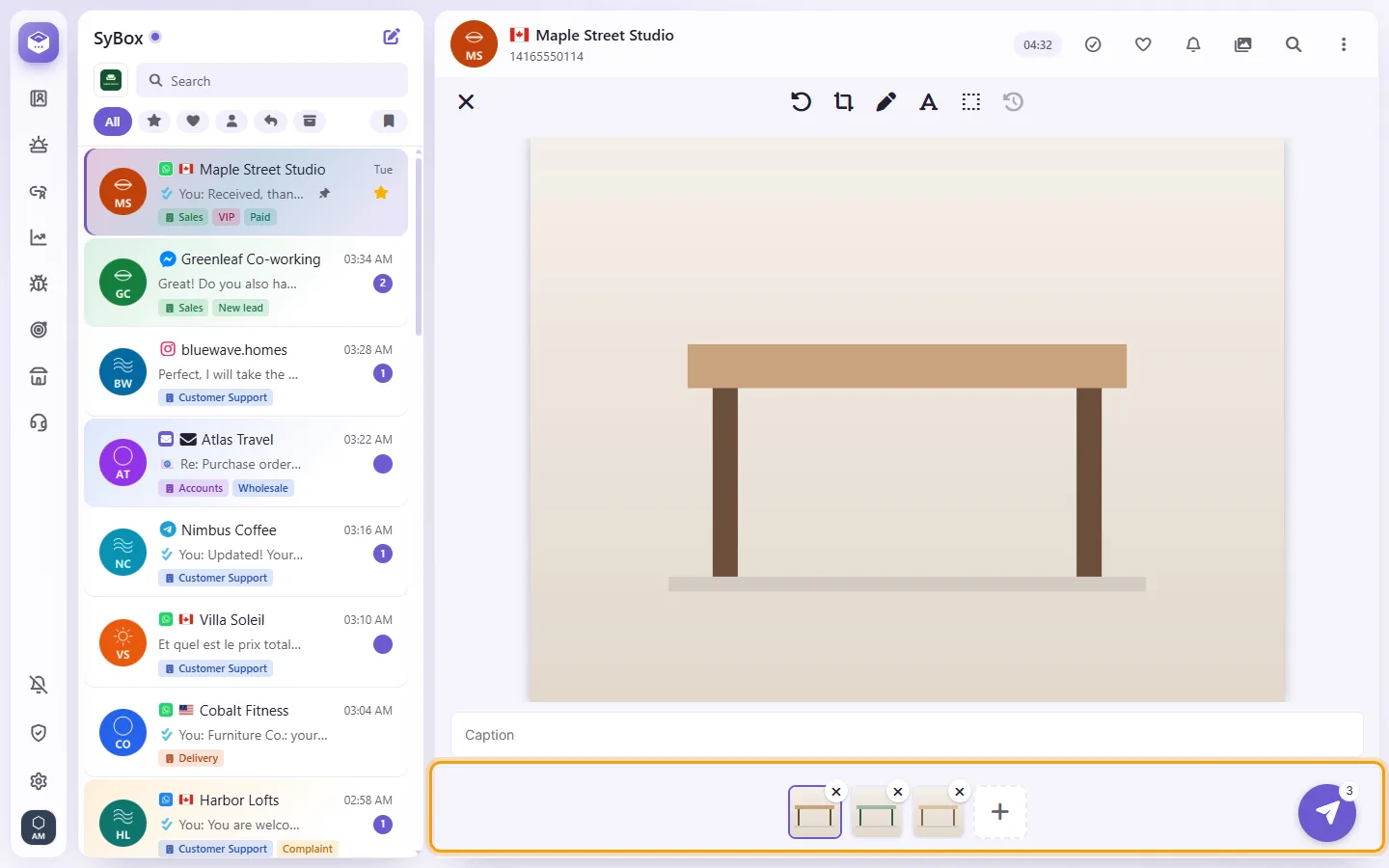Select the pixelate blur tool

pyautogui.click(x=970, y=102)
